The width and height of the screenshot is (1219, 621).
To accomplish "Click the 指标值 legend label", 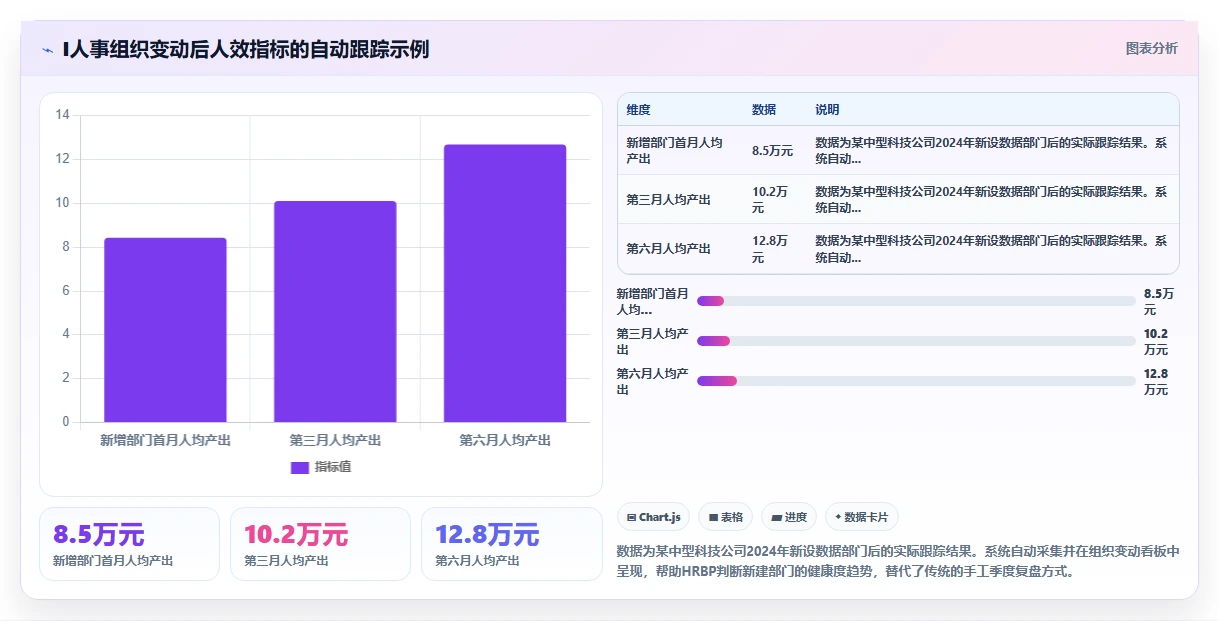I will pos(333,467).
